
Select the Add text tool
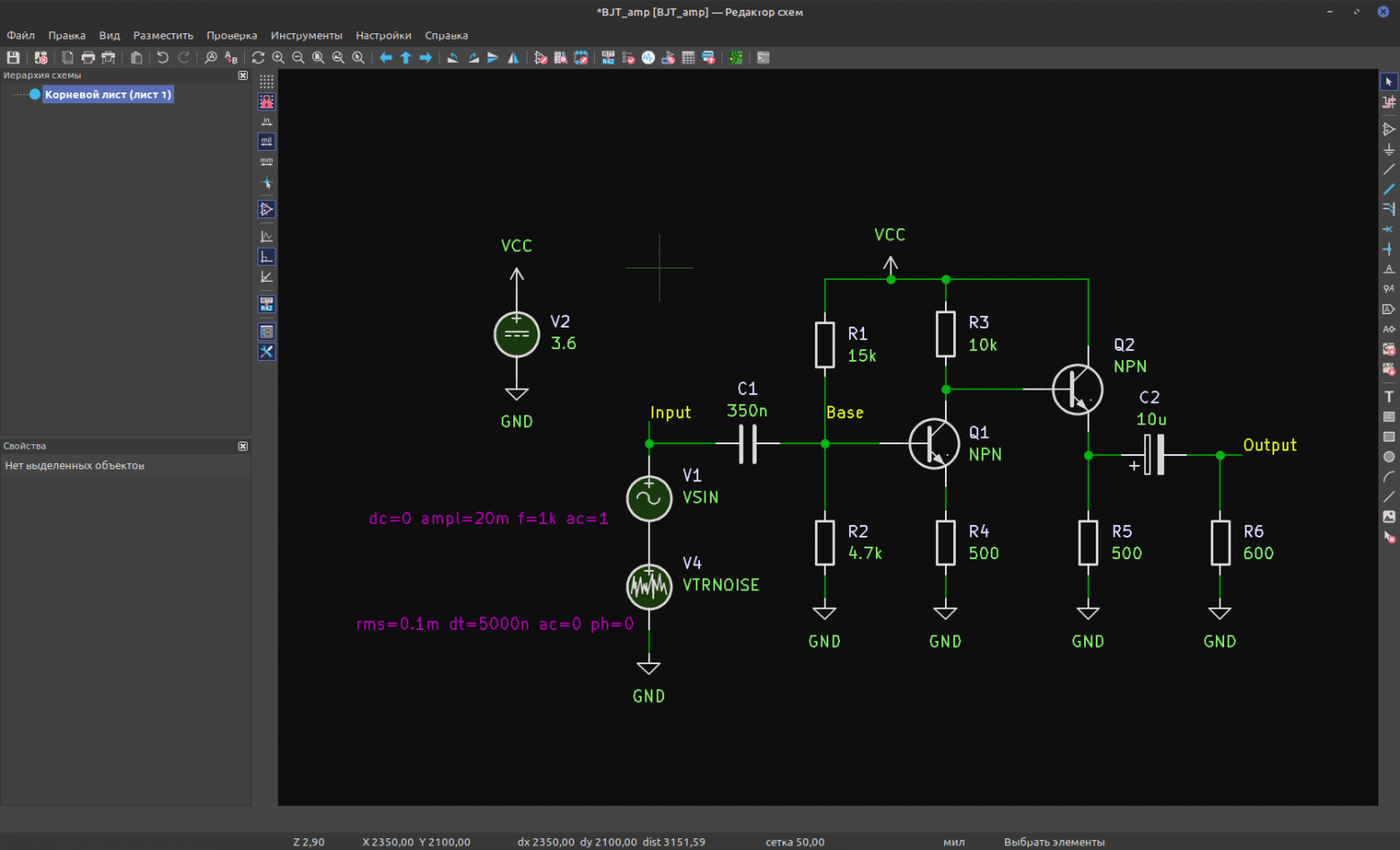pos(1388,397)
